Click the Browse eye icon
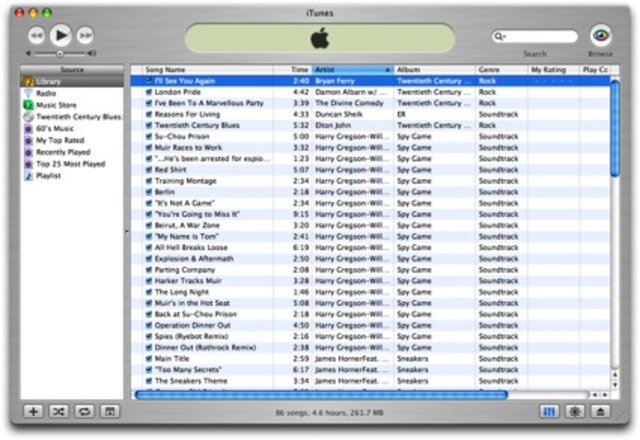640x440 pixels. 601,36
